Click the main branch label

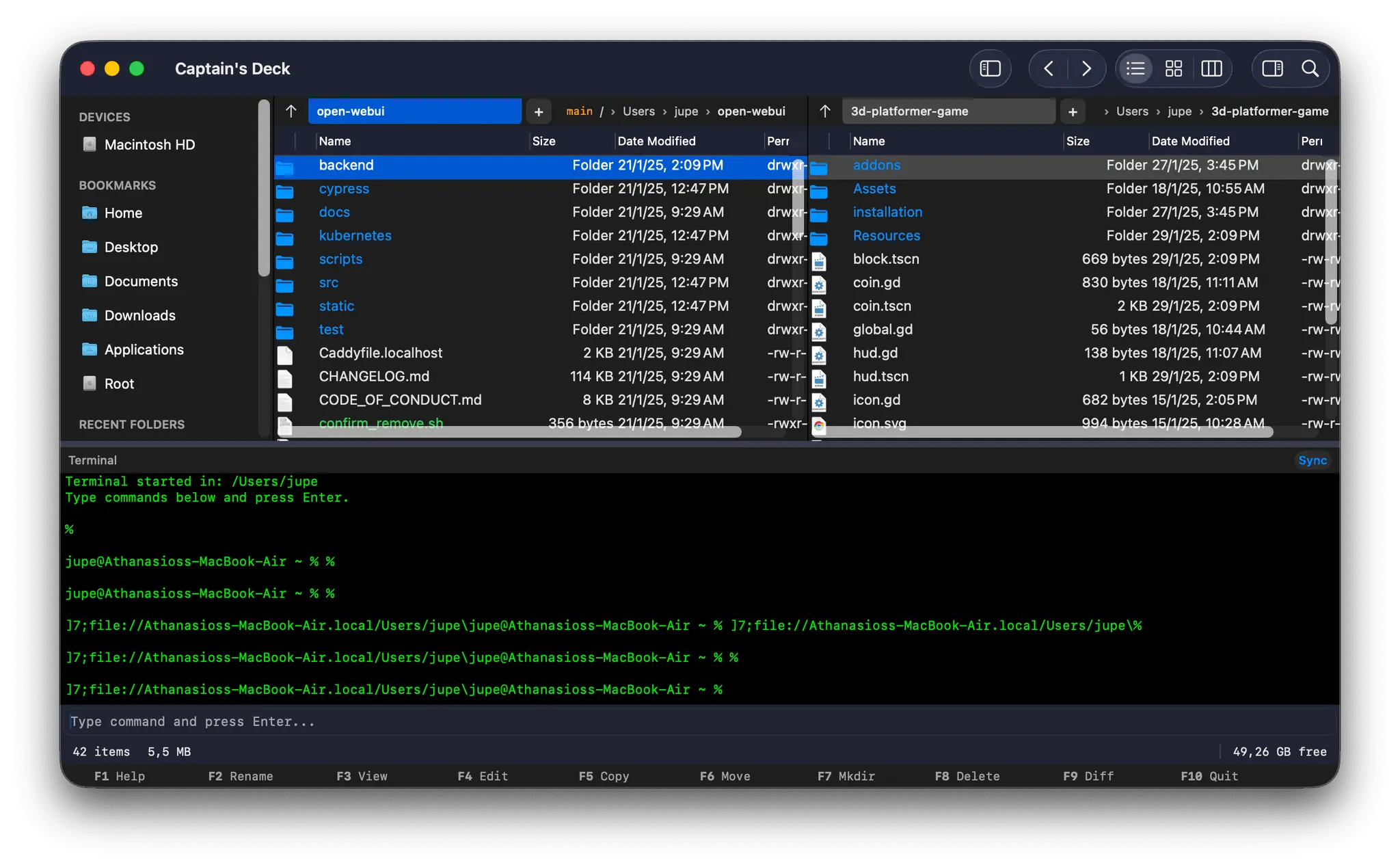(579, 111)
